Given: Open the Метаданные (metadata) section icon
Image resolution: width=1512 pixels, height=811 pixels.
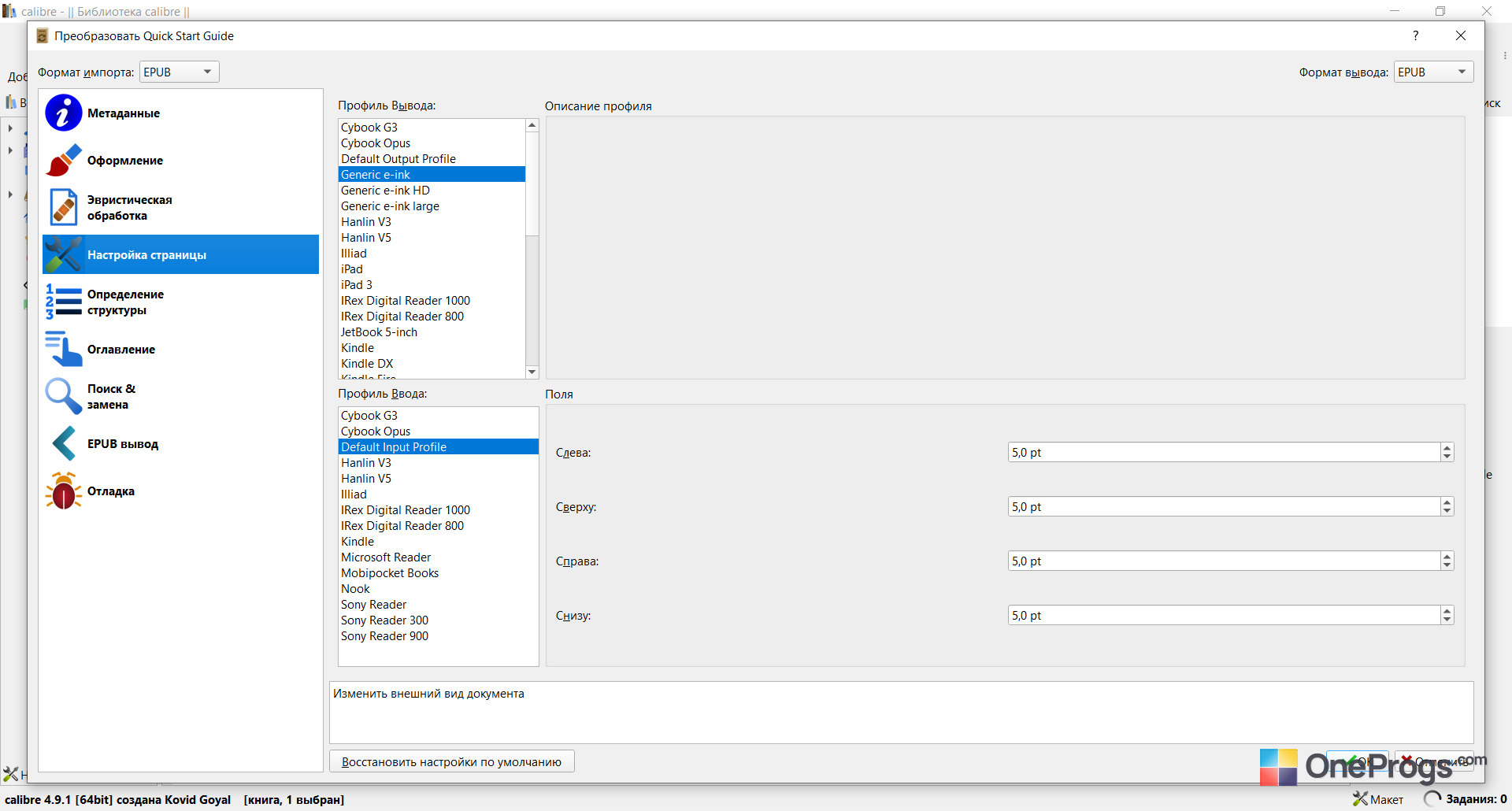Looking at the screenshot, I should click(64, 113).
